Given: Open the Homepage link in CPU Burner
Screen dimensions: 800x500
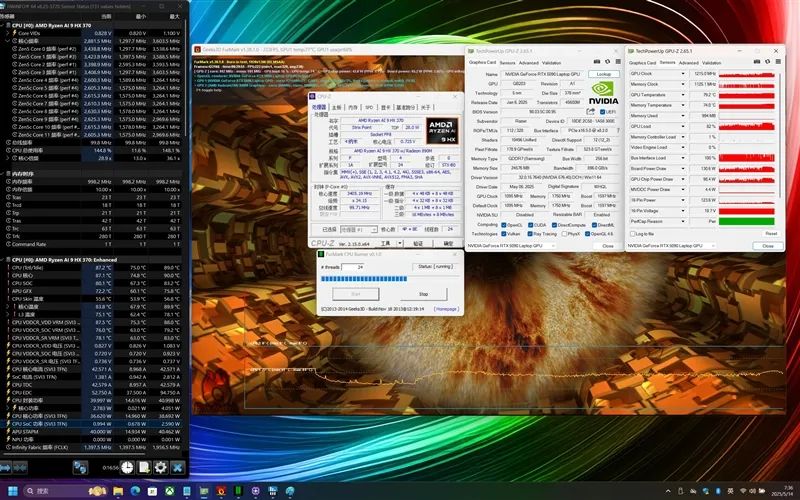Looking at the screenshot, I should (x=446, y=309).
